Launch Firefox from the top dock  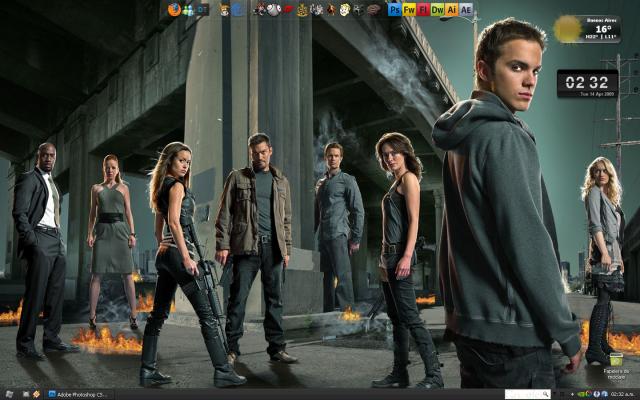coord(174,9)
